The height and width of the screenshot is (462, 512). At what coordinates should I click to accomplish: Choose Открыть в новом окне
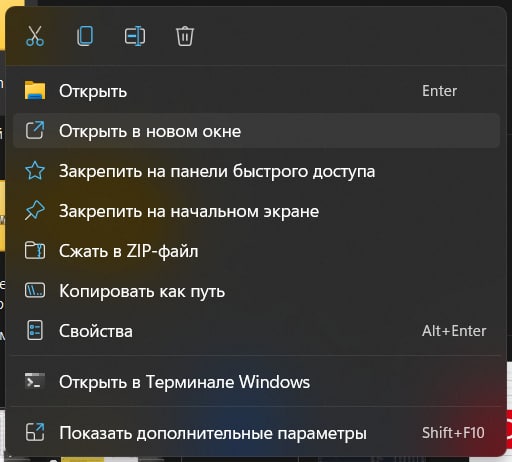(256, 131)
